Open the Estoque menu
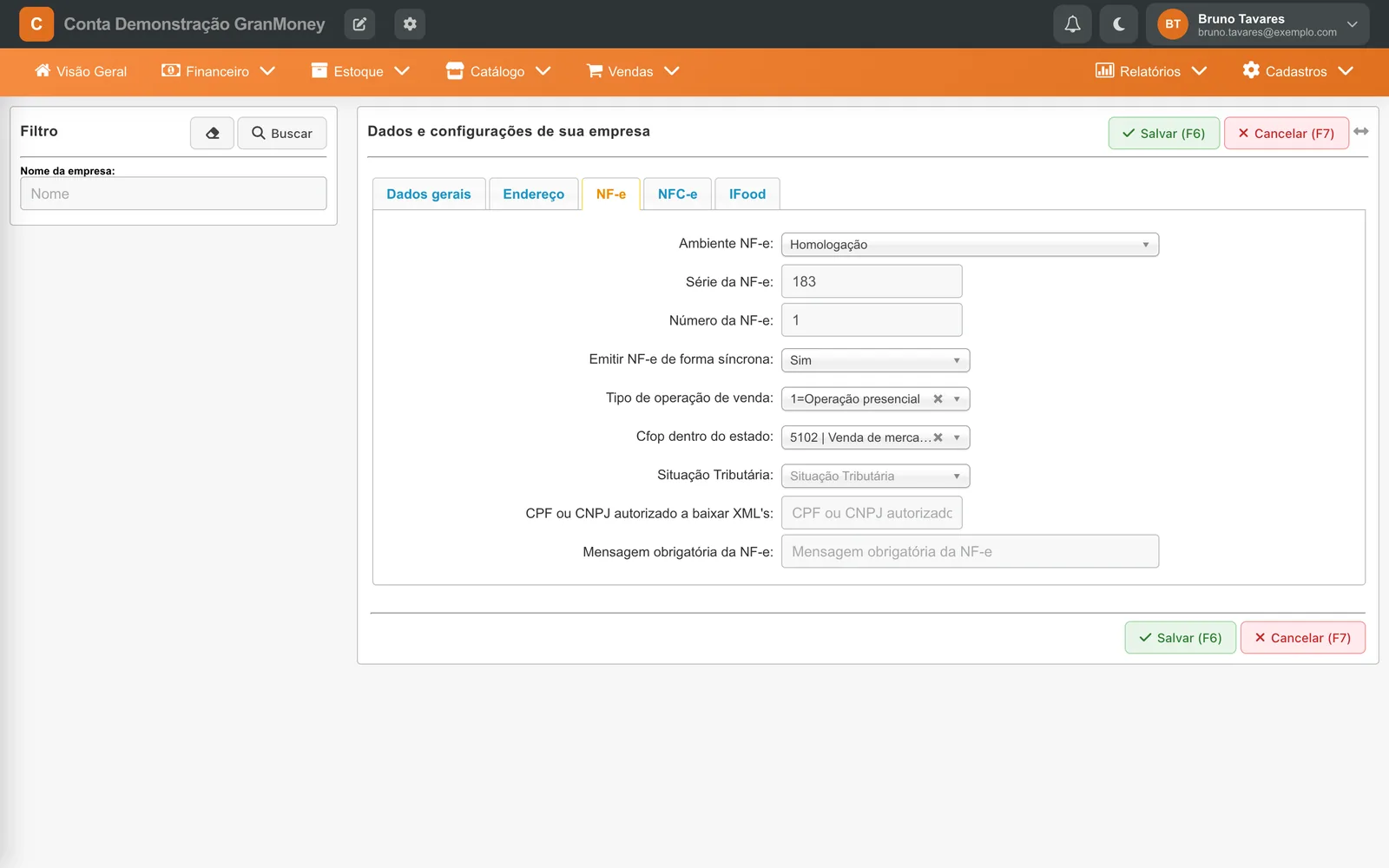 [360, 71]
